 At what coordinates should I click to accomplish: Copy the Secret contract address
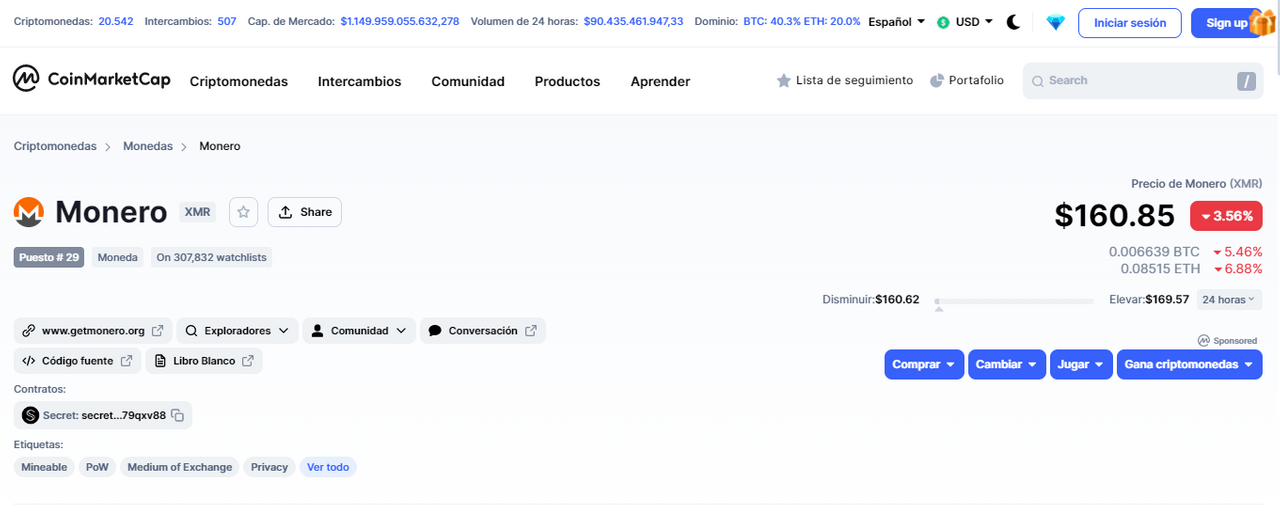tap(177, 415)
